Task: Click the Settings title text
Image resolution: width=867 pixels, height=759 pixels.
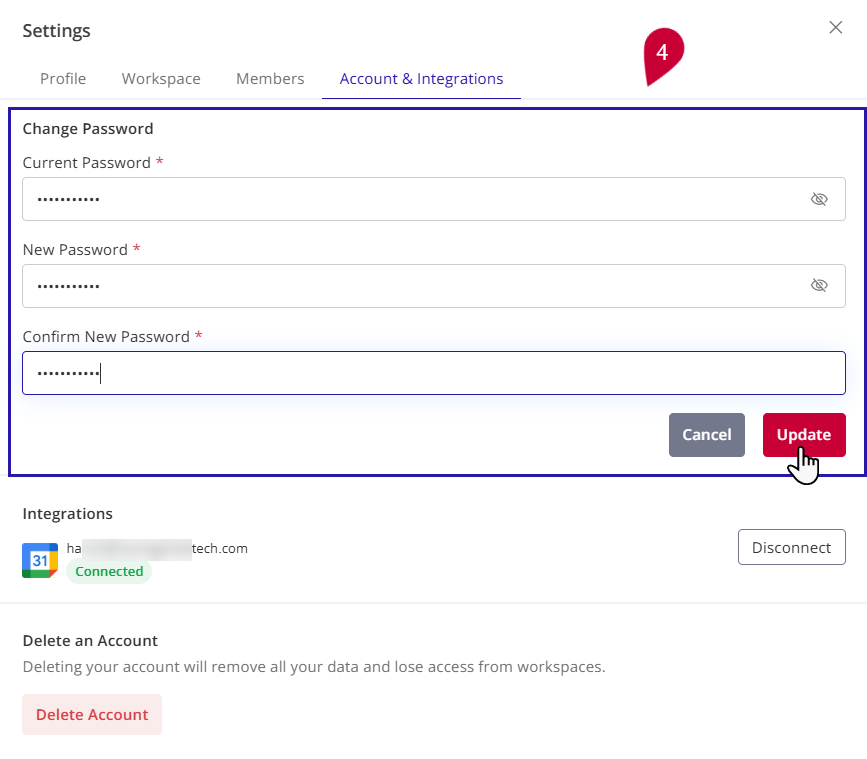Action: (x=56, y=30)
